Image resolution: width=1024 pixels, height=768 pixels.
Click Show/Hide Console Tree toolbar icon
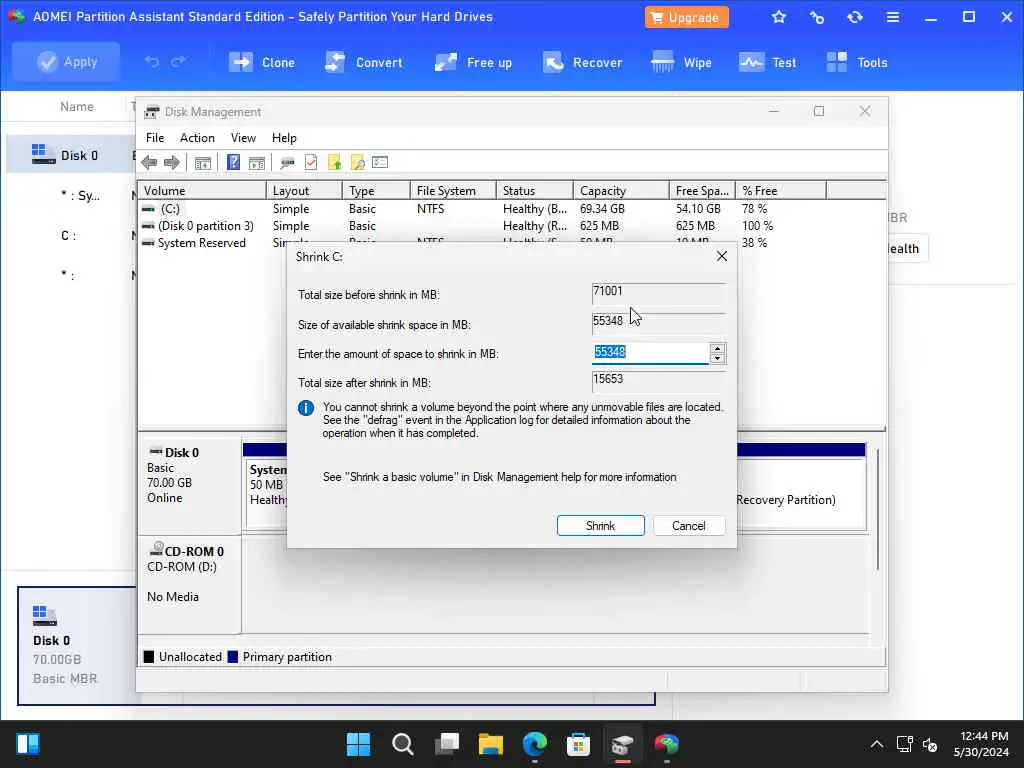pos(203,163)
